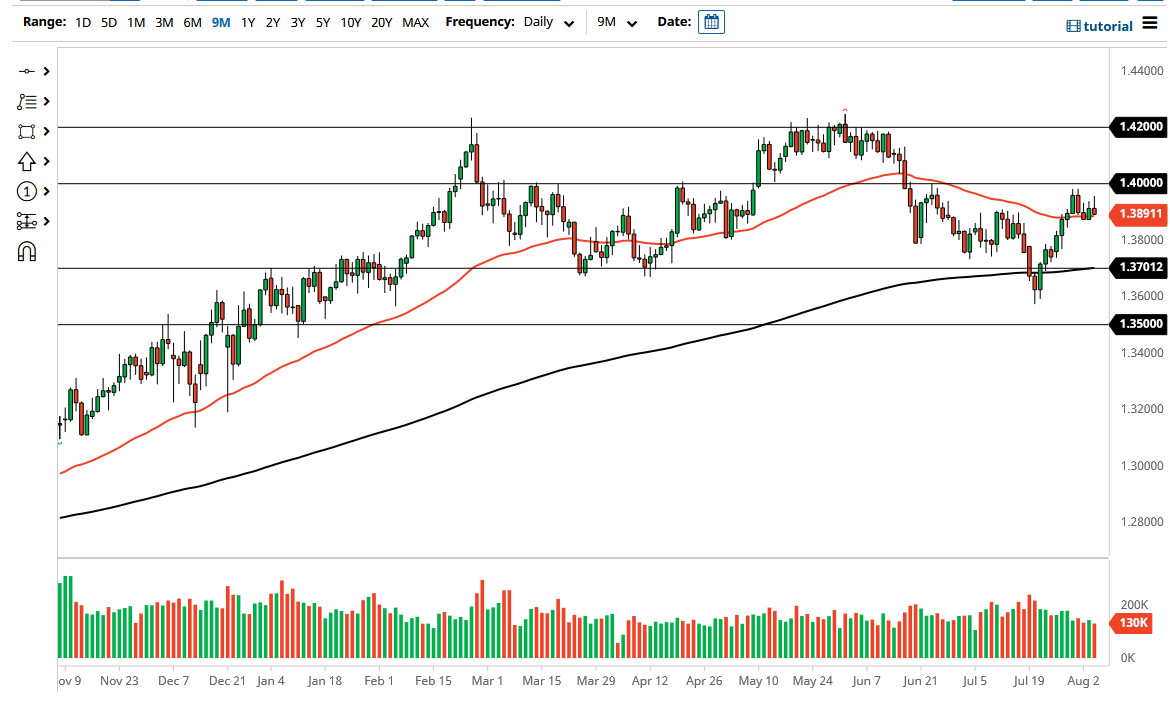The width and height of the screenshot is (1170, 706).
Task: Set range to 20Y
Action: (381, 22)
